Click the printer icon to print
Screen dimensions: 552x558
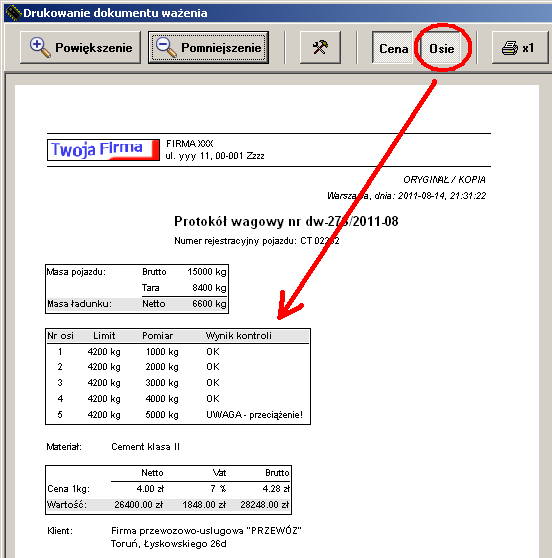(510, 48)
